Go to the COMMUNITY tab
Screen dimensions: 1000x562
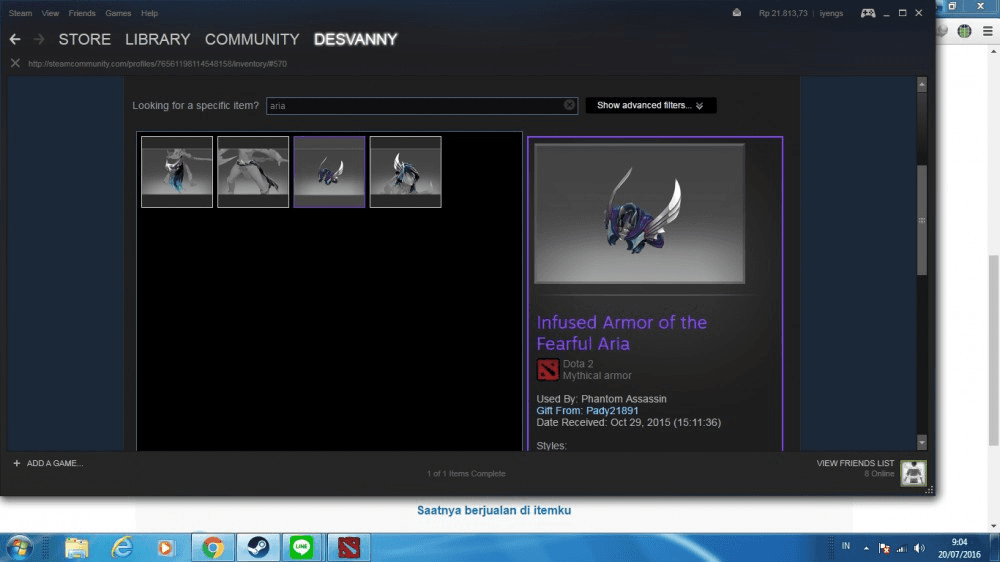click(252, 40)
